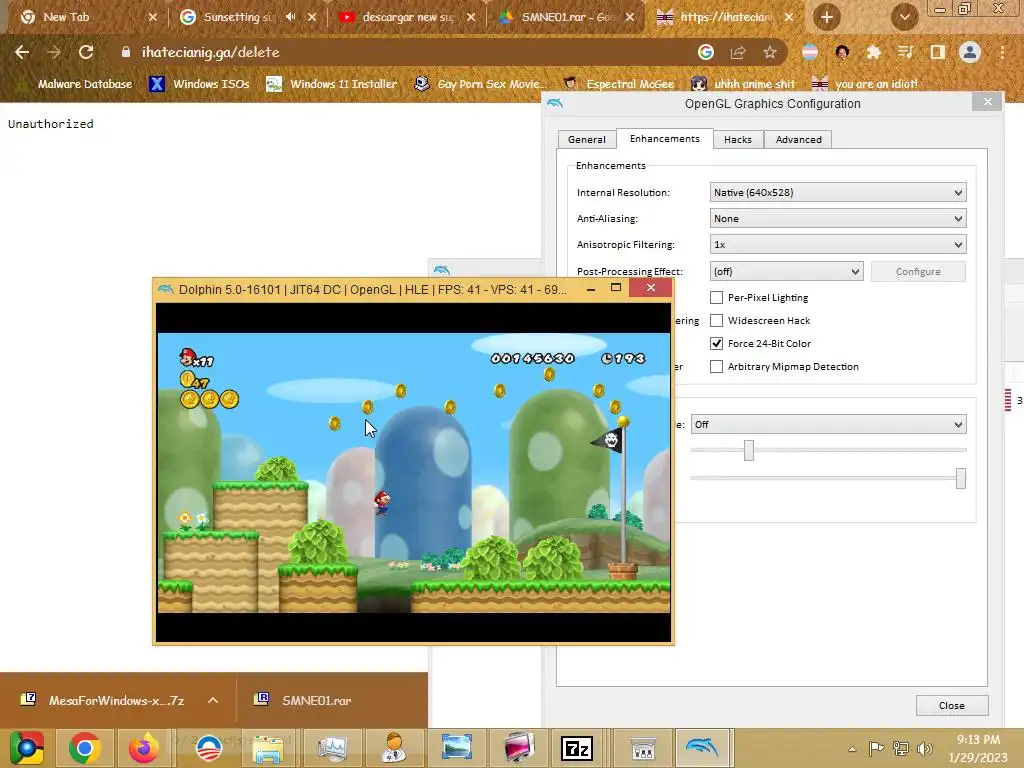This screenshot has height=768, width=1024.
Task: Open 7-Zip from the taskbar
Action: tap(577, 748)
